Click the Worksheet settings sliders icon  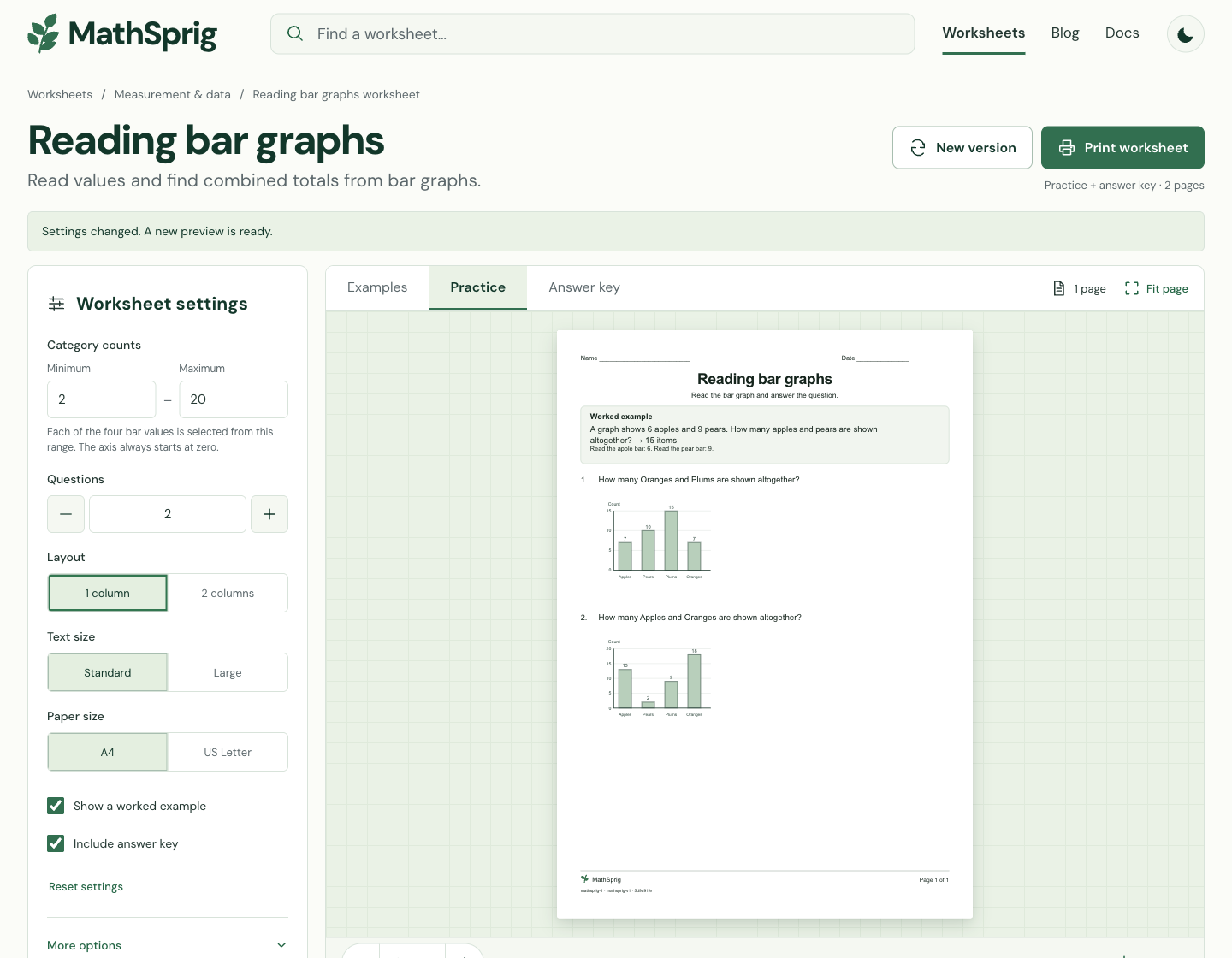tap(56, 304)
